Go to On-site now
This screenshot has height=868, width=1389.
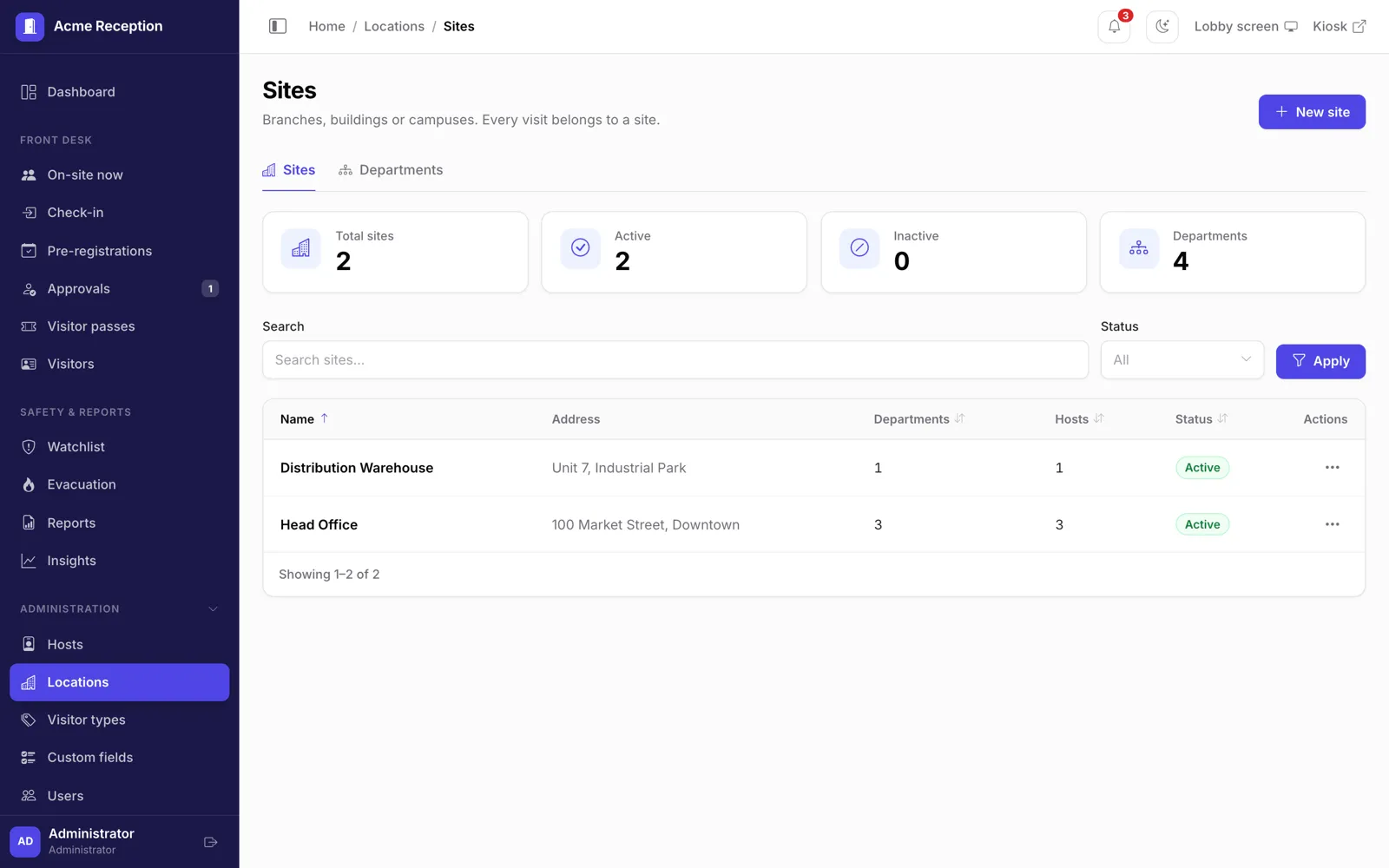(120, 174)
